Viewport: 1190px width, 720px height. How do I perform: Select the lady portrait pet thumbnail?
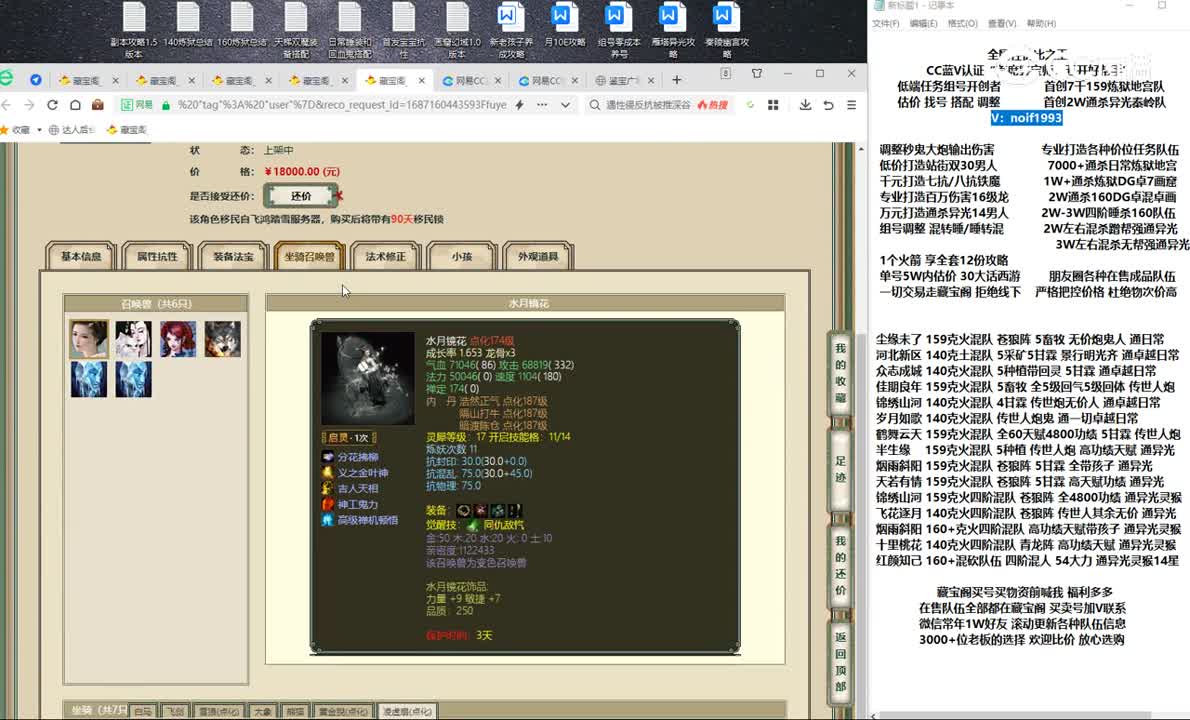tap(89, 338)
